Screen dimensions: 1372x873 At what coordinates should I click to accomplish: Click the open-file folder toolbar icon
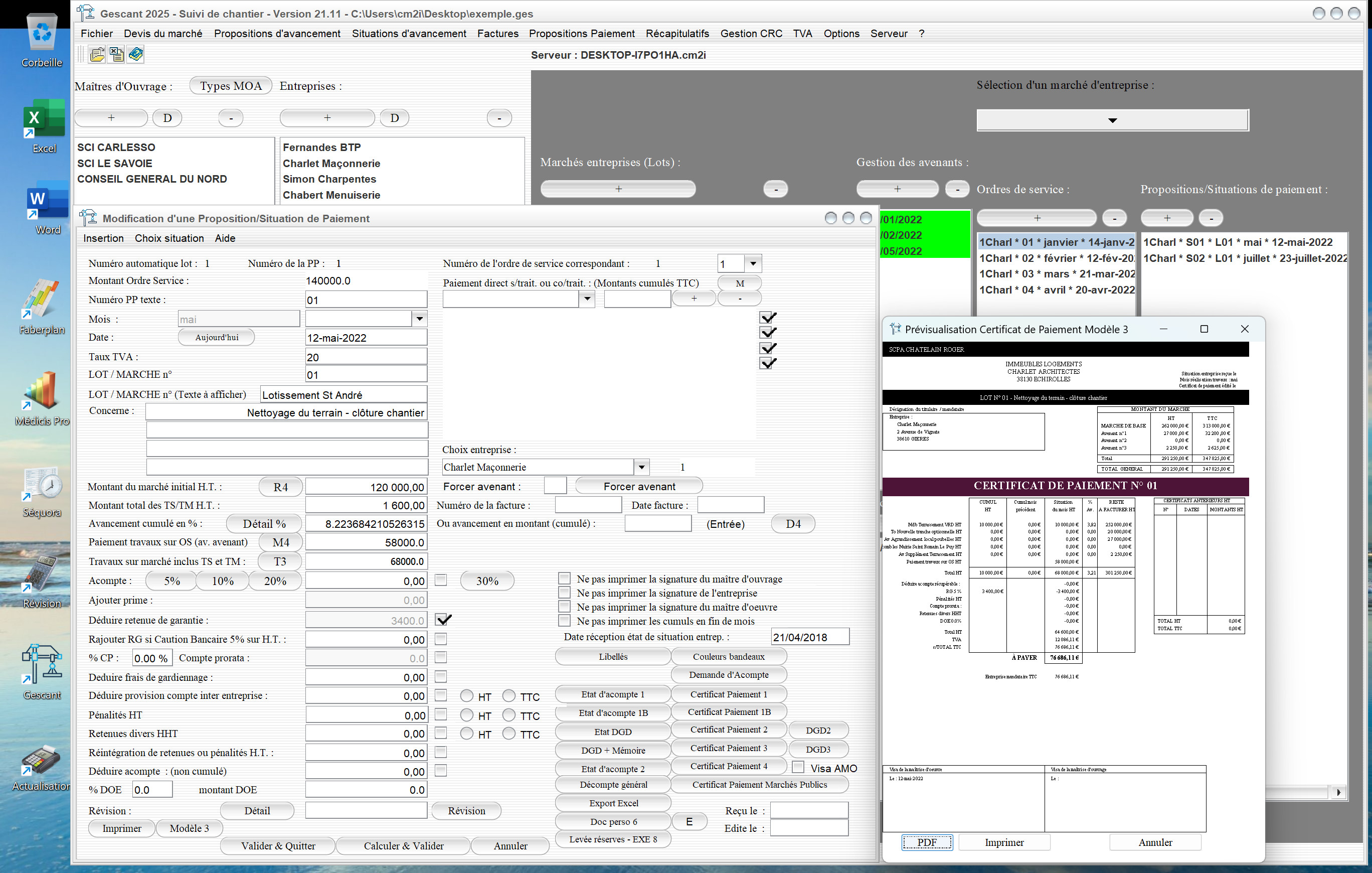pos(97,54)
